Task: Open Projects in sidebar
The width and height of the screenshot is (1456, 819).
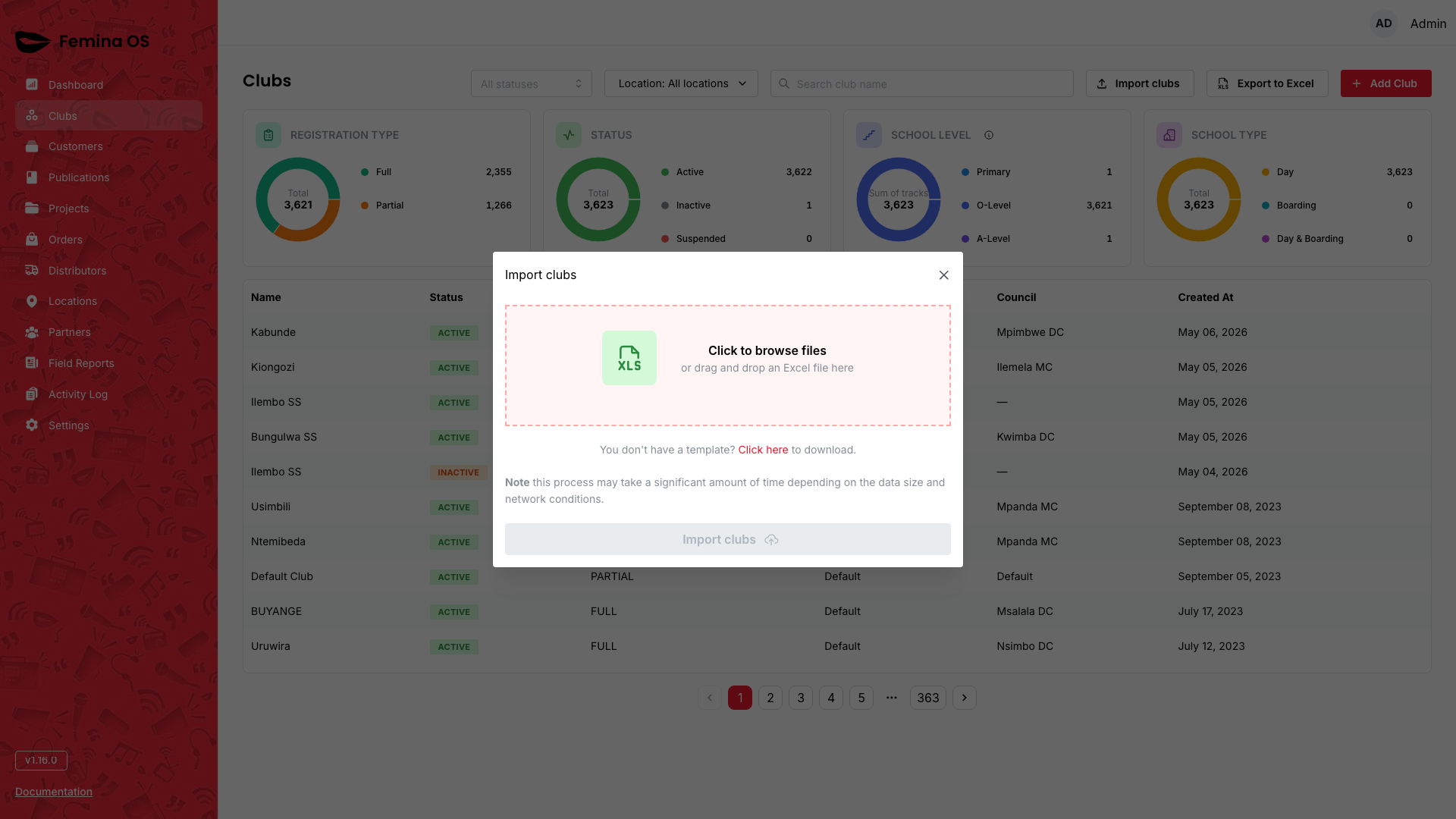Action: [108, 209]
